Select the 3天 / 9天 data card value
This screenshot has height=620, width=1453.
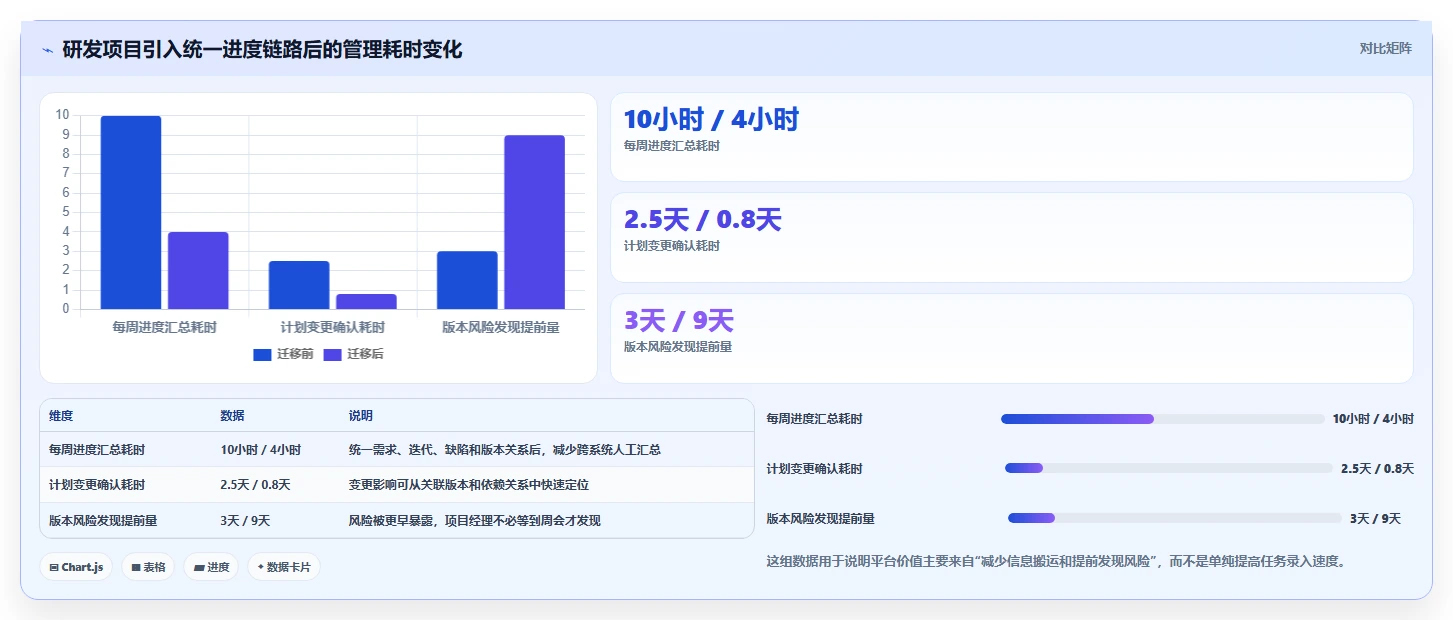click(x=679, y=321)
